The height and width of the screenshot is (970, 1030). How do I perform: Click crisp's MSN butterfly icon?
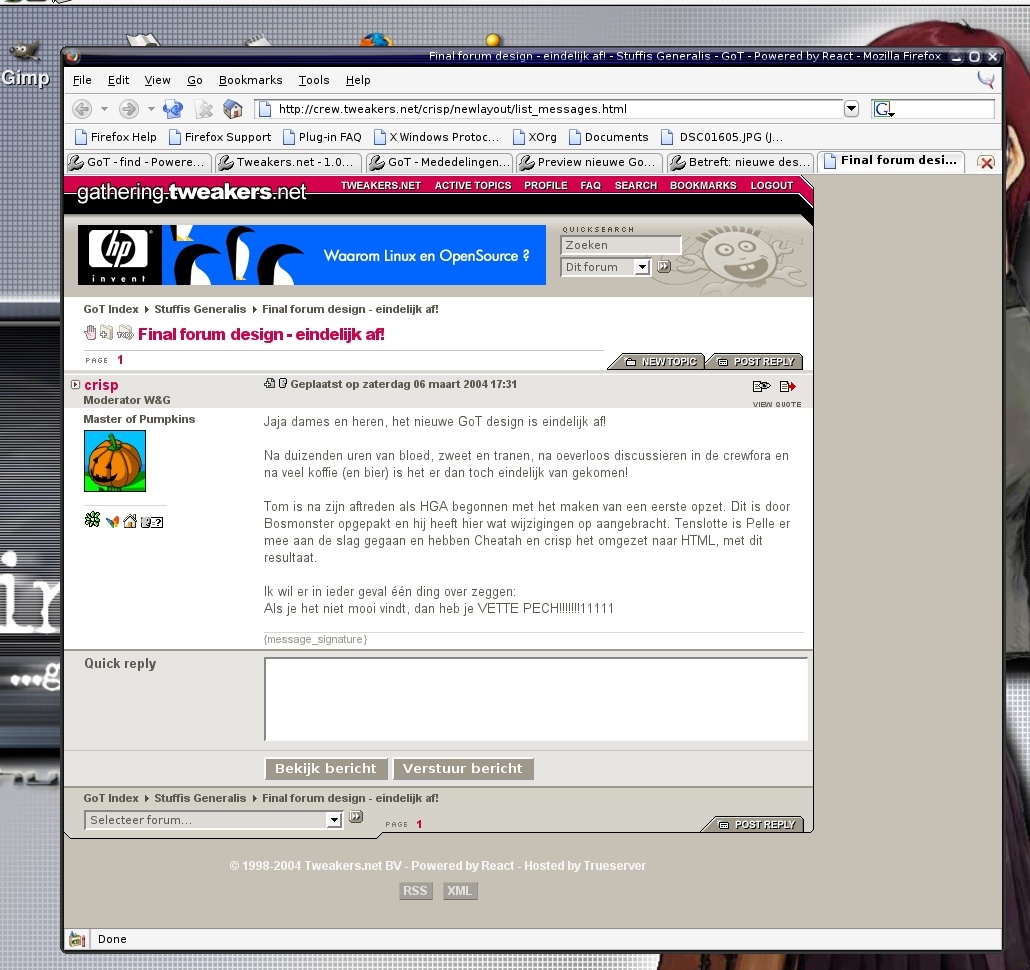[x=112, y=521]
